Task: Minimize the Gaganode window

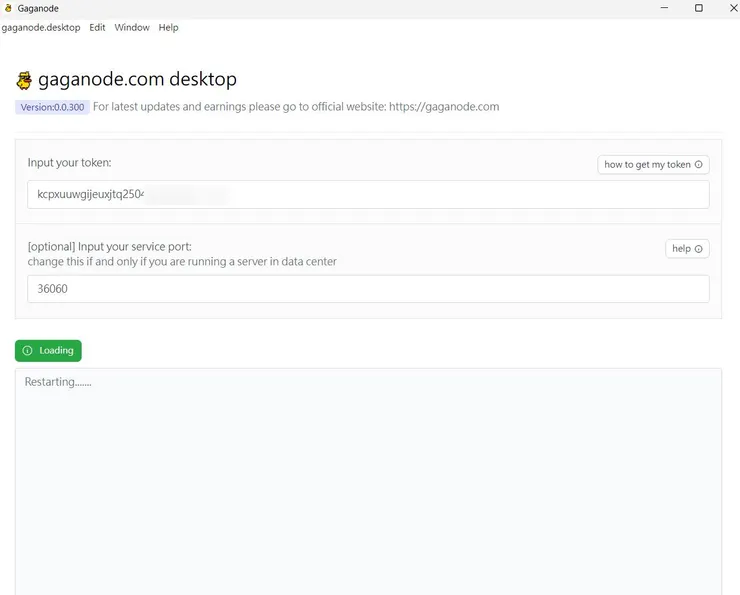Action: pos(664,8)
